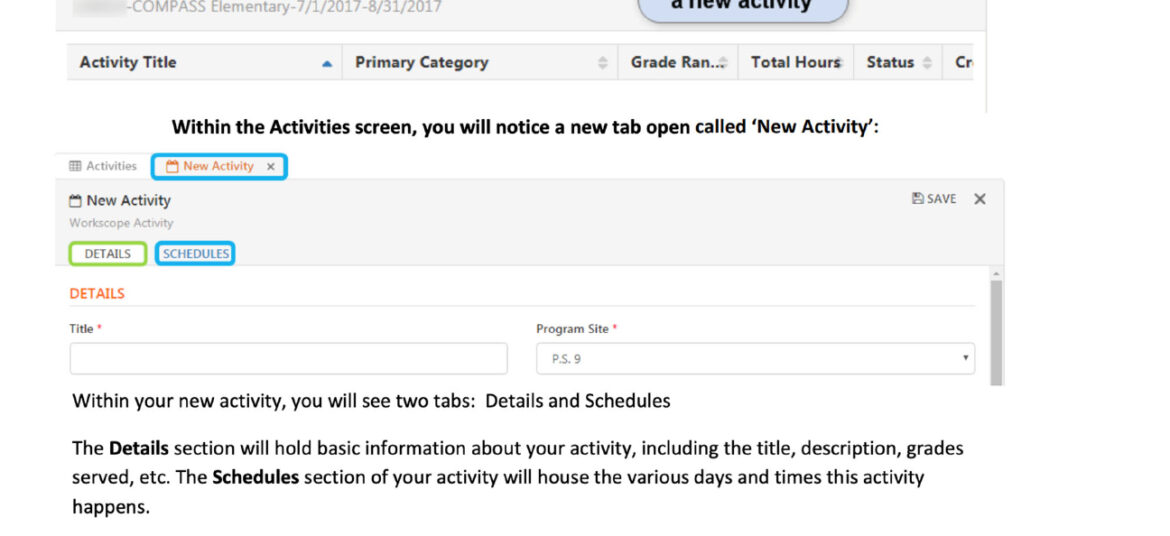
Task: Click the save disk icon
Action: (918, 199)
